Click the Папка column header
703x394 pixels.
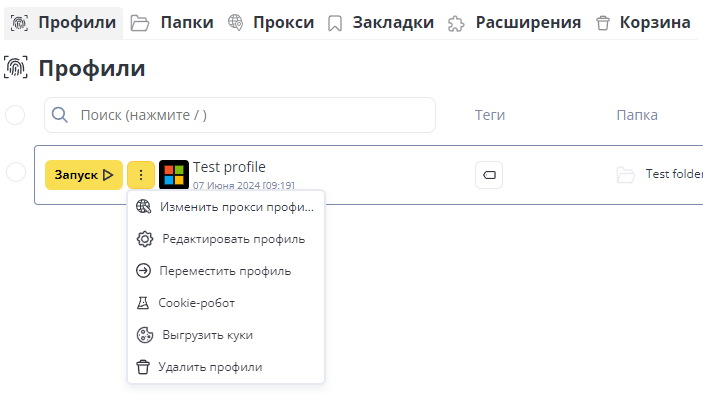[637, 115]
